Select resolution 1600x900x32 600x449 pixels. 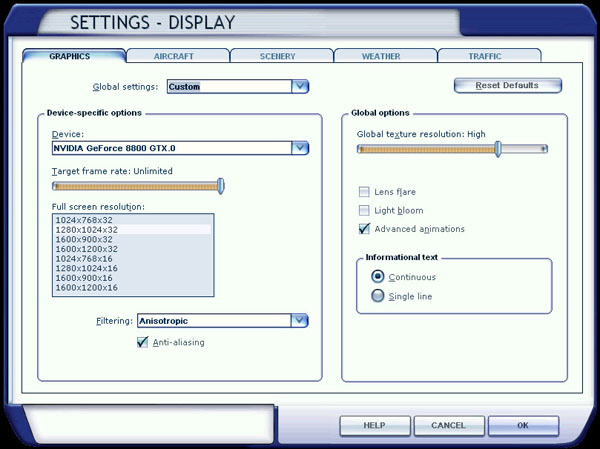[x=133, y=239]
